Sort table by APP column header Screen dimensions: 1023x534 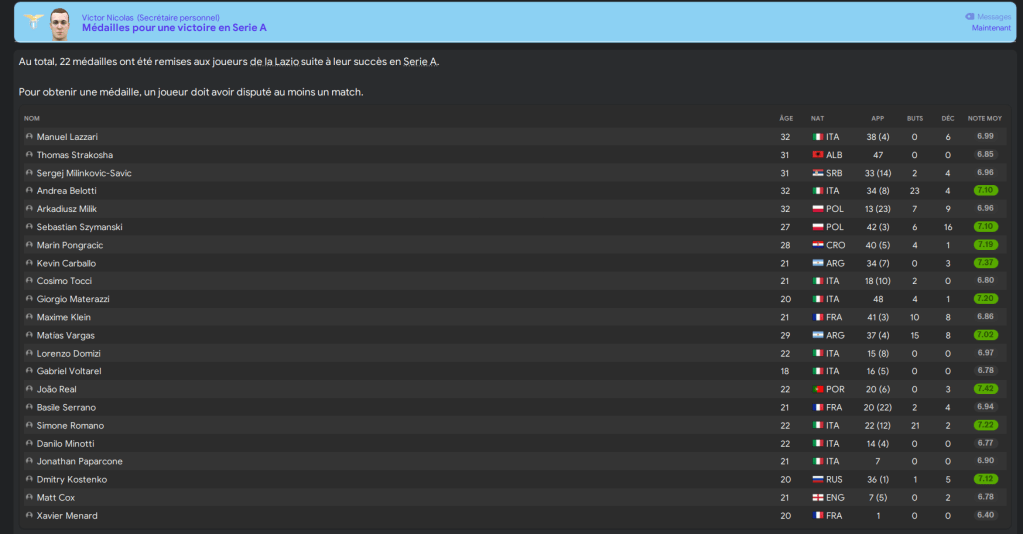877,118
